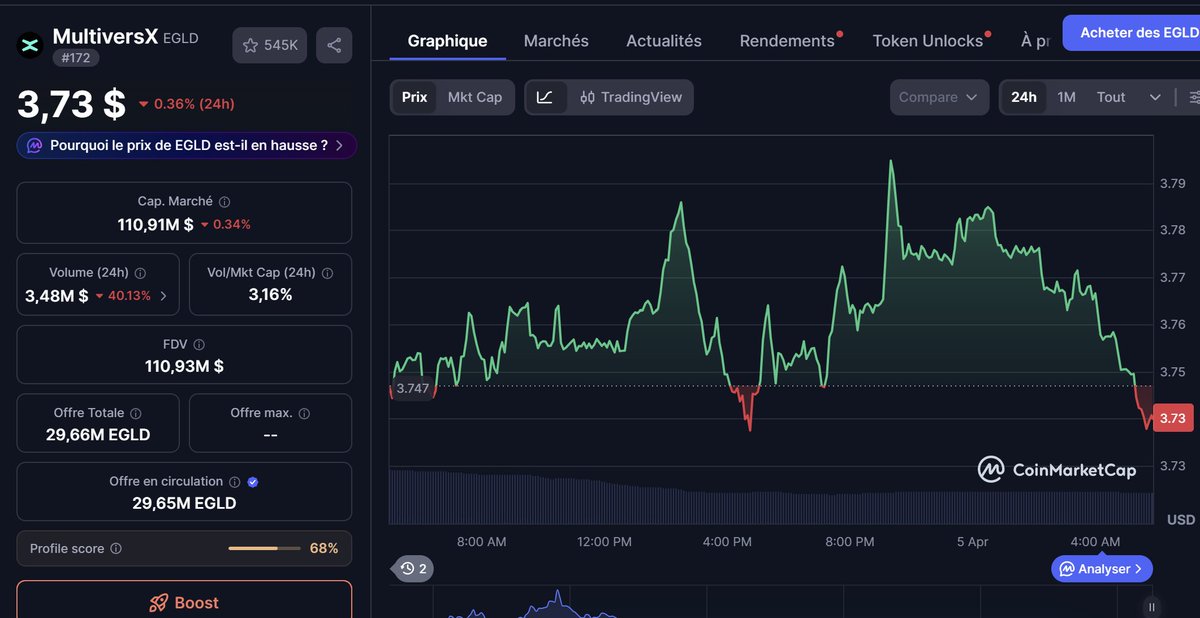Viewport: 1200px width, 618px height.
Task: Click the 3,48M $ volume value
Action: 56,296
